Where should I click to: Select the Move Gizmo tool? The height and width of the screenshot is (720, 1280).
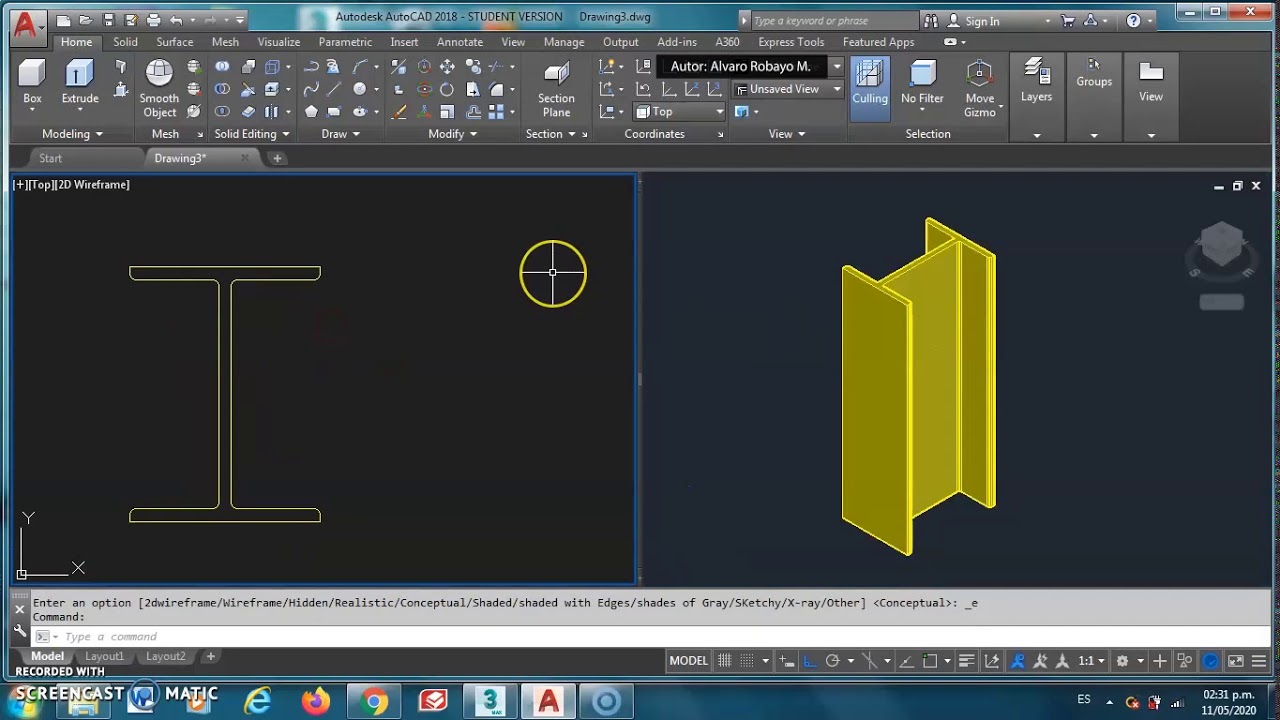coord(980,89)
